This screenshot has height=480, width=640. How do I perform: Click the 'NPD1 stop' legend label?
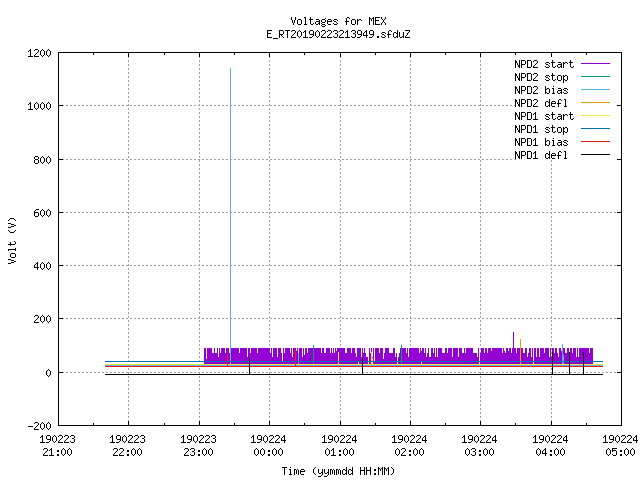pos(541,129)
